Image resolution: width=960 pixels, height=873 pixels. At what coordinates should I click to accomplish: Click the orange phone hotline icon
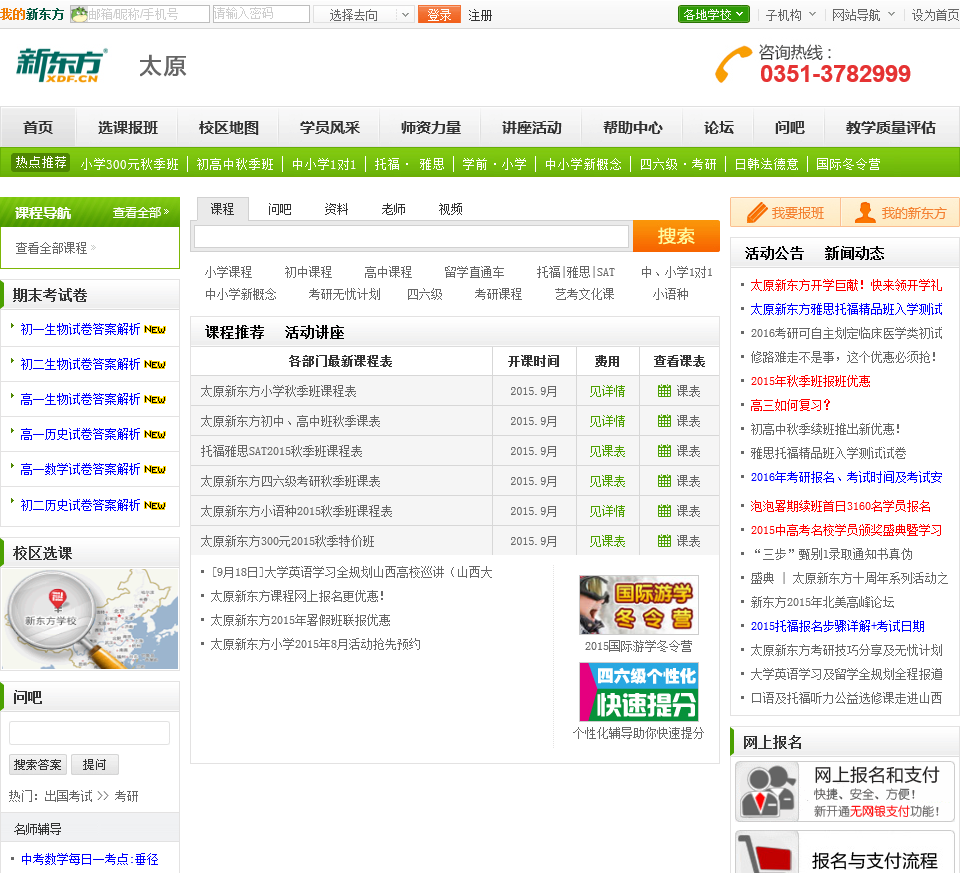coord(732,64)
